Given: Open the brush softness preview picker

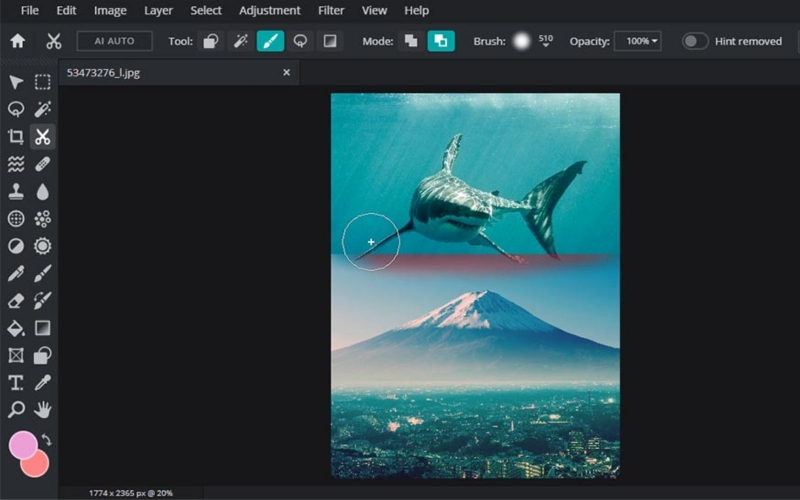Looking at the screenshot, I should click(521, 41).
